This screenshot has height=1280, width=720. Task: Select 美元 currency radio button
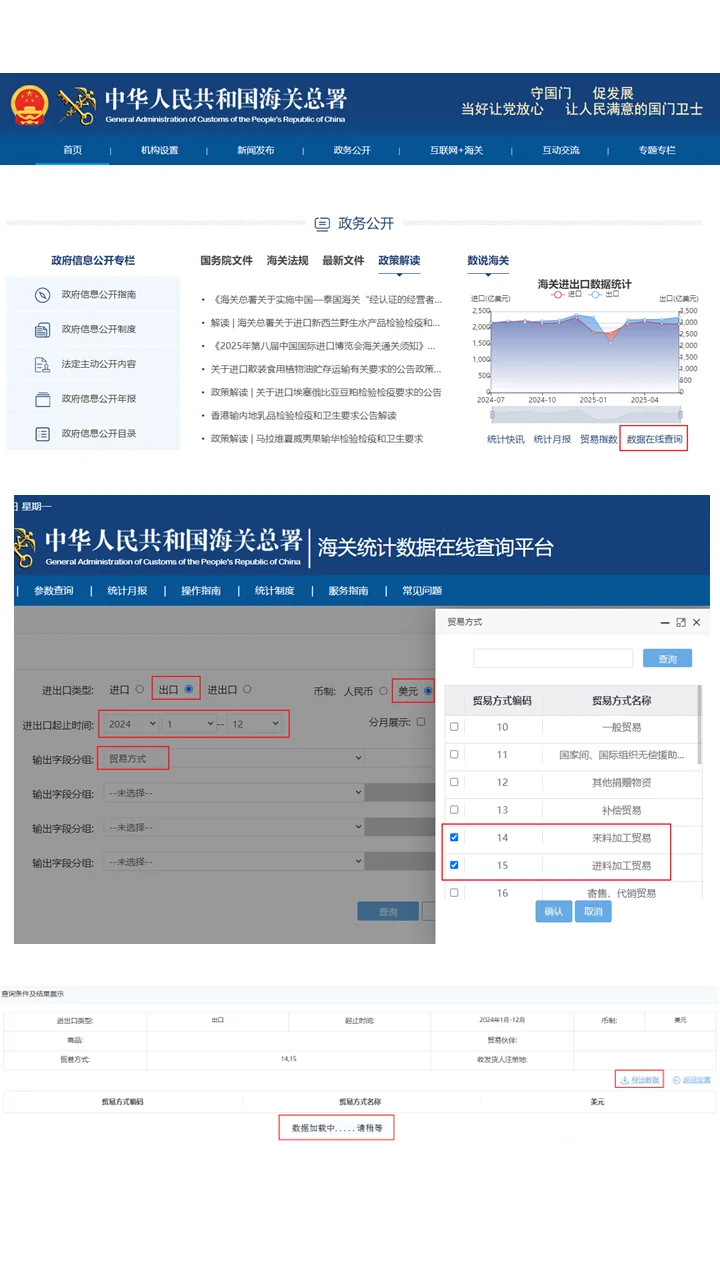tap(429, 691)
